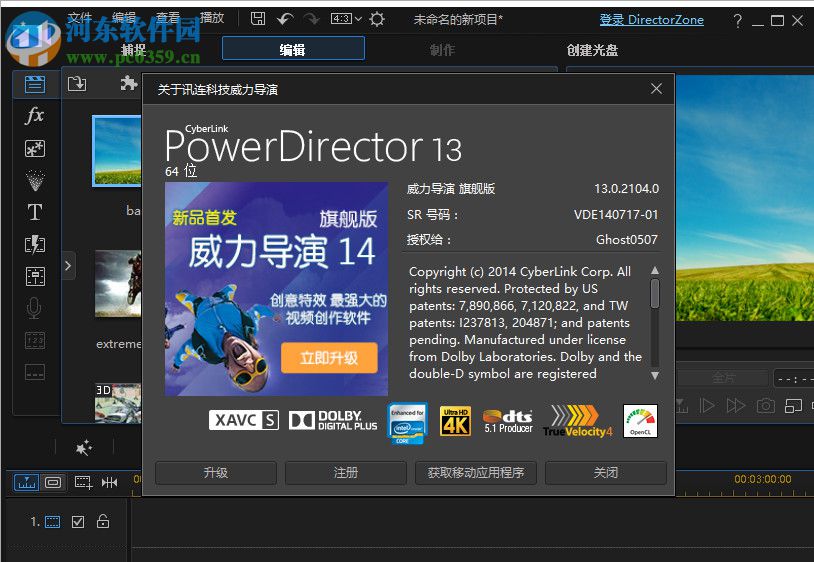Screen dimensions: 814x562
Task: Switch to the 制作 module tab
Action: [x=442, y=50]
